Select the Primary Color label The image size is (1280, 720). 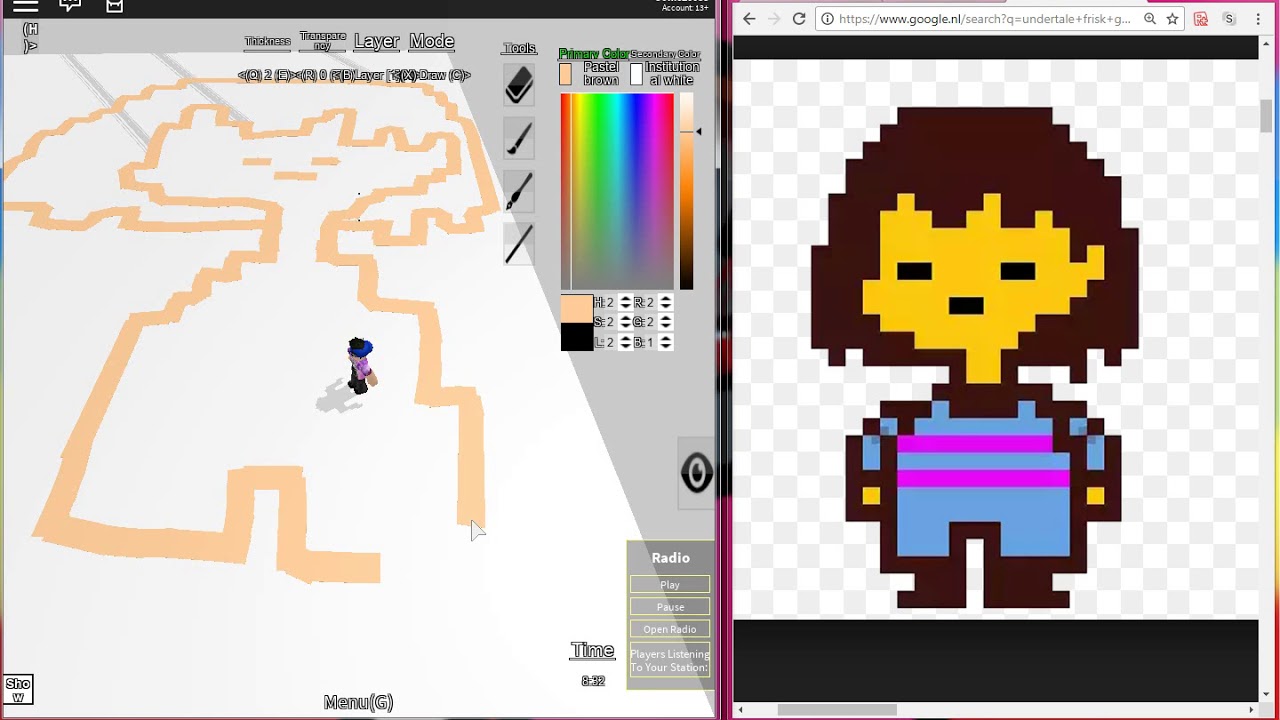(x=593, y=54)
